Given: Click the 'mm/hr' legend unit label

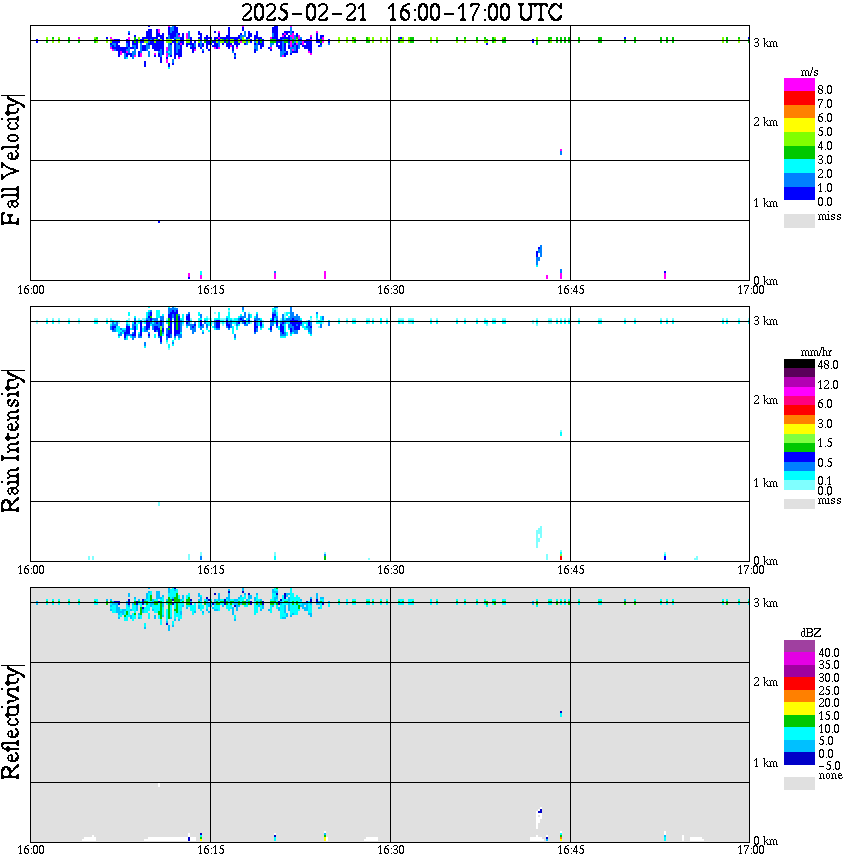Looking at the screenshot, I should tap(816, 352).
